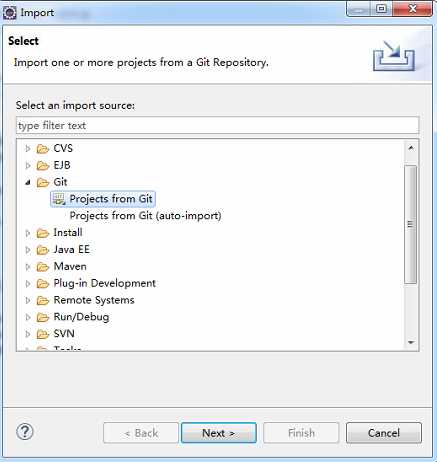Click the SVN folder icon
Viewport: 437px width, 462px height.
(x=43, y=334)
